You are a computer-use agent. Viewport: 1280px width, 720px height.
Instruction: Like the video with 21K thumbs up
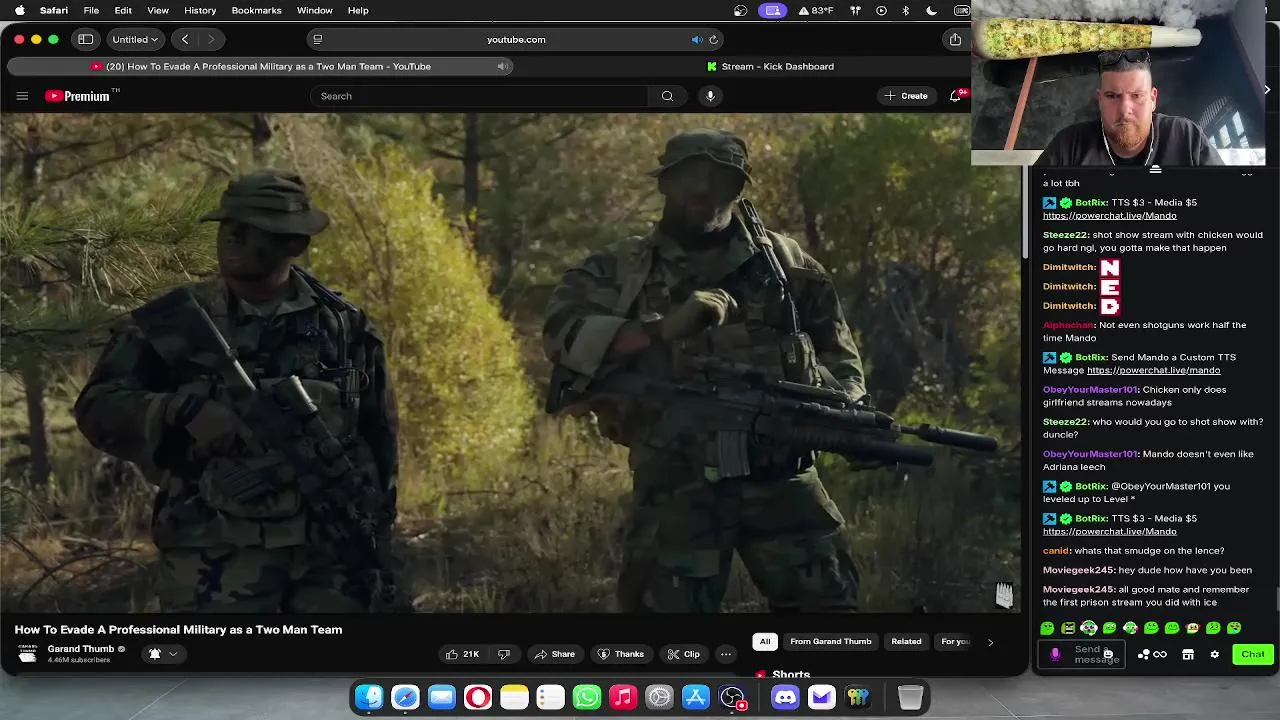pos(462,654)
